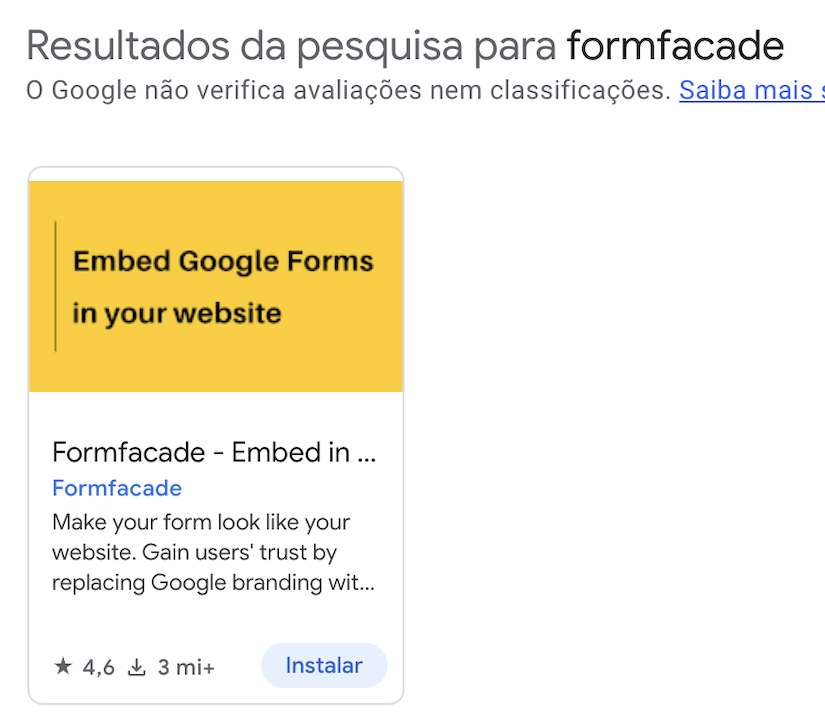
Task: Click the bold "formfacade" search term
Action: coord(675,45)
